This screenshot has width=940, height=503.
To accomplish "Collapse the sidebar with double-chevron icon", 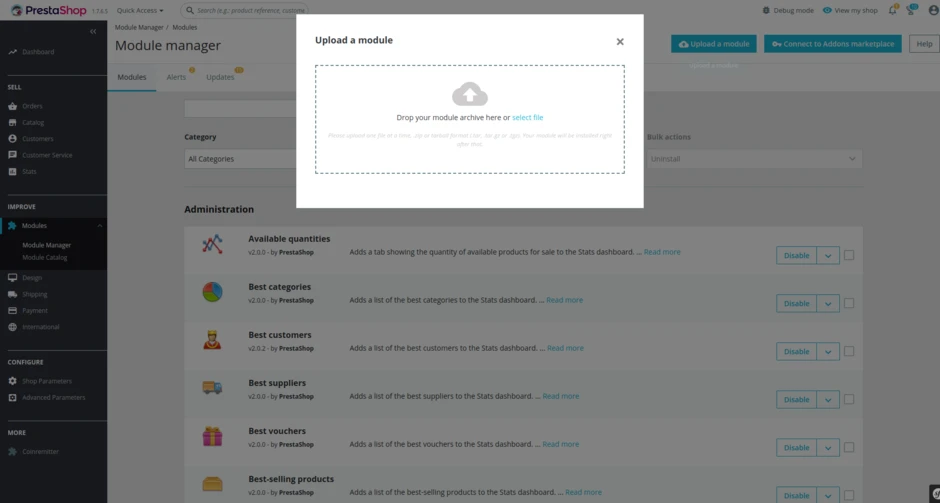I will [x=93, y=31].
